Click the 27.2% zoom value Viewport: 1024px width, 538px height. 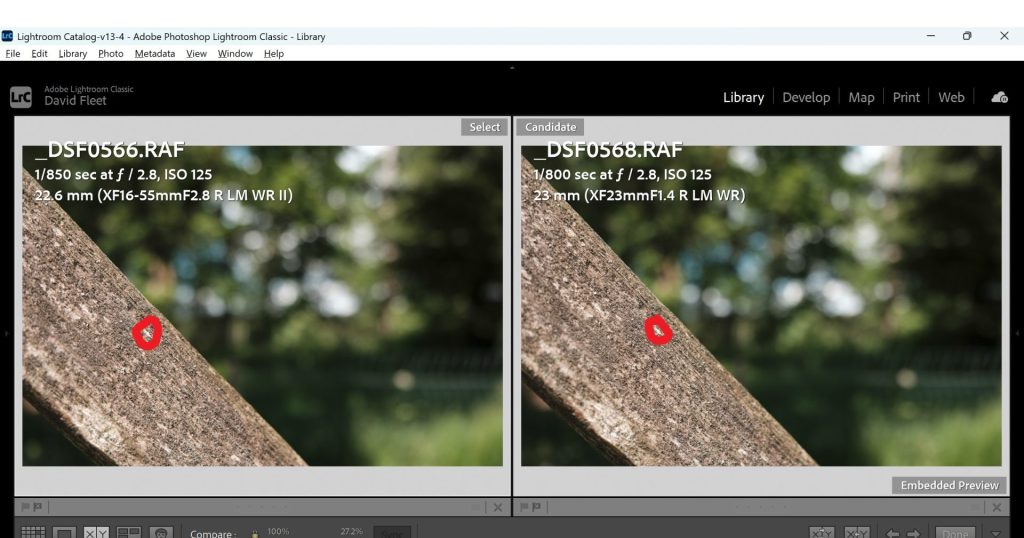pyautogui.click(x=351, y=531)
